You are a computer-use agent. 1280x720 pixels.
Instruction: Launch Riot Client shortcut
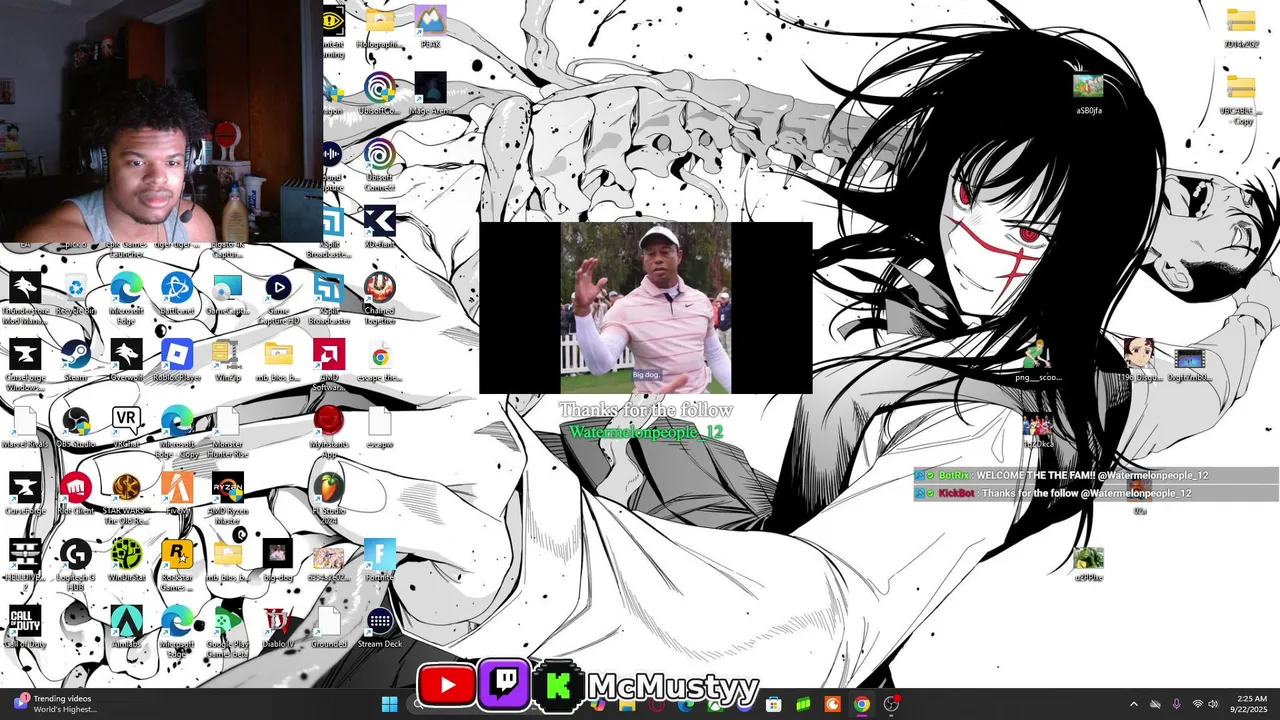click(x=76, y=494)
